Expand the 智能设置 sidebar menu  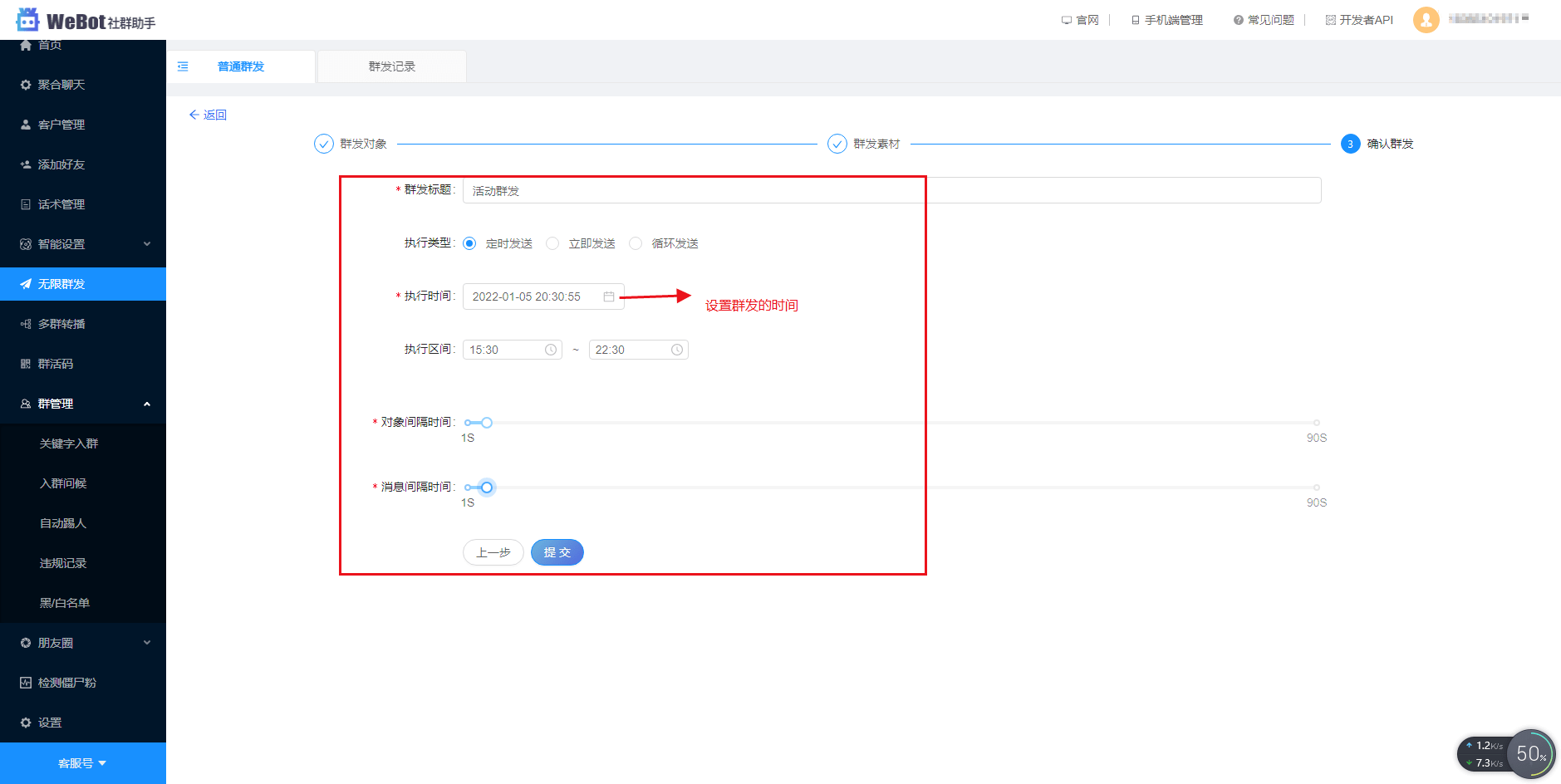click(x=83, y=244)
